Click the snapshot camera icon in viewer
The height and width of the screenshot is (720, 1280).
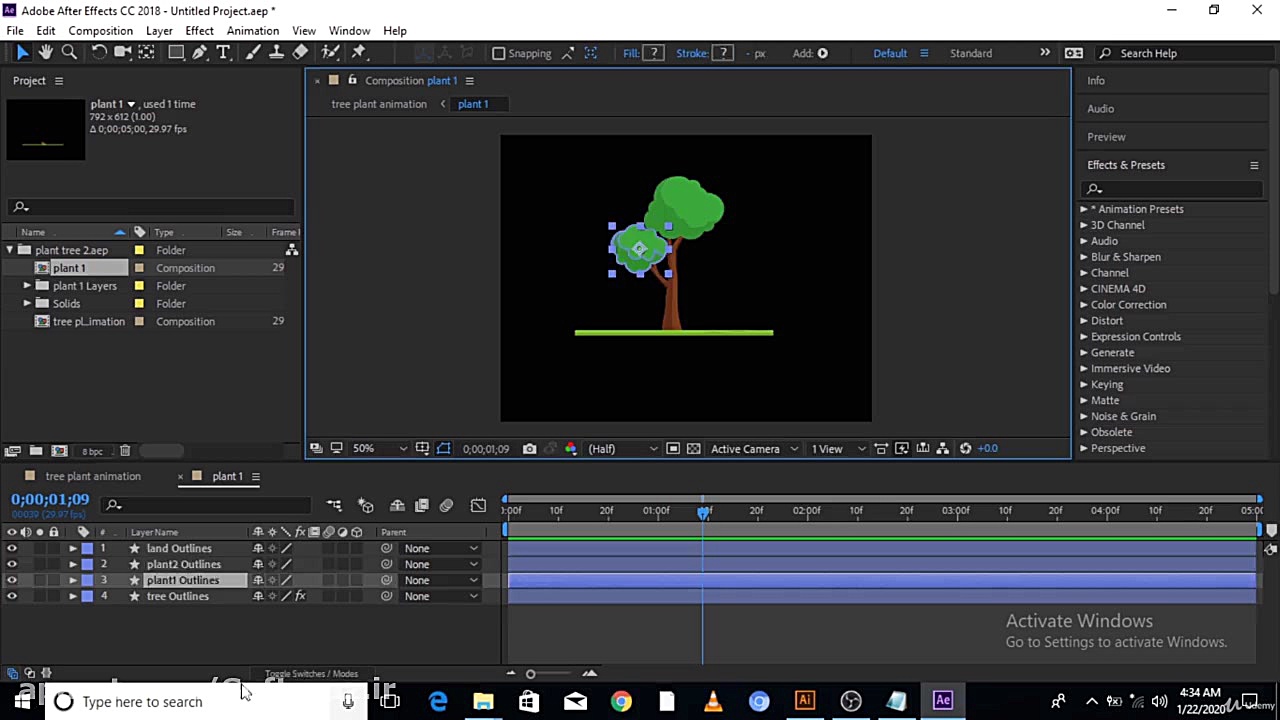click(529, 449)
